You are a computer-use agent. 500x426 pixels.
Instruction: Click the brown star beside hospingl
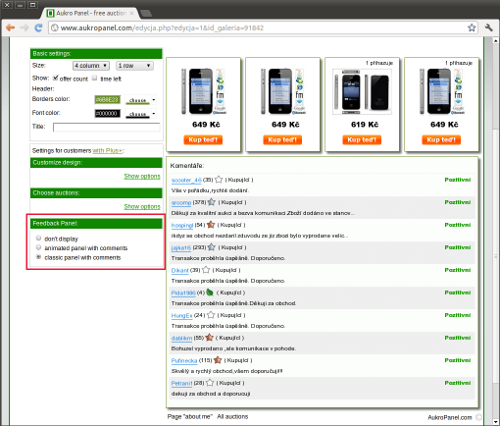(x=211, y=225)
